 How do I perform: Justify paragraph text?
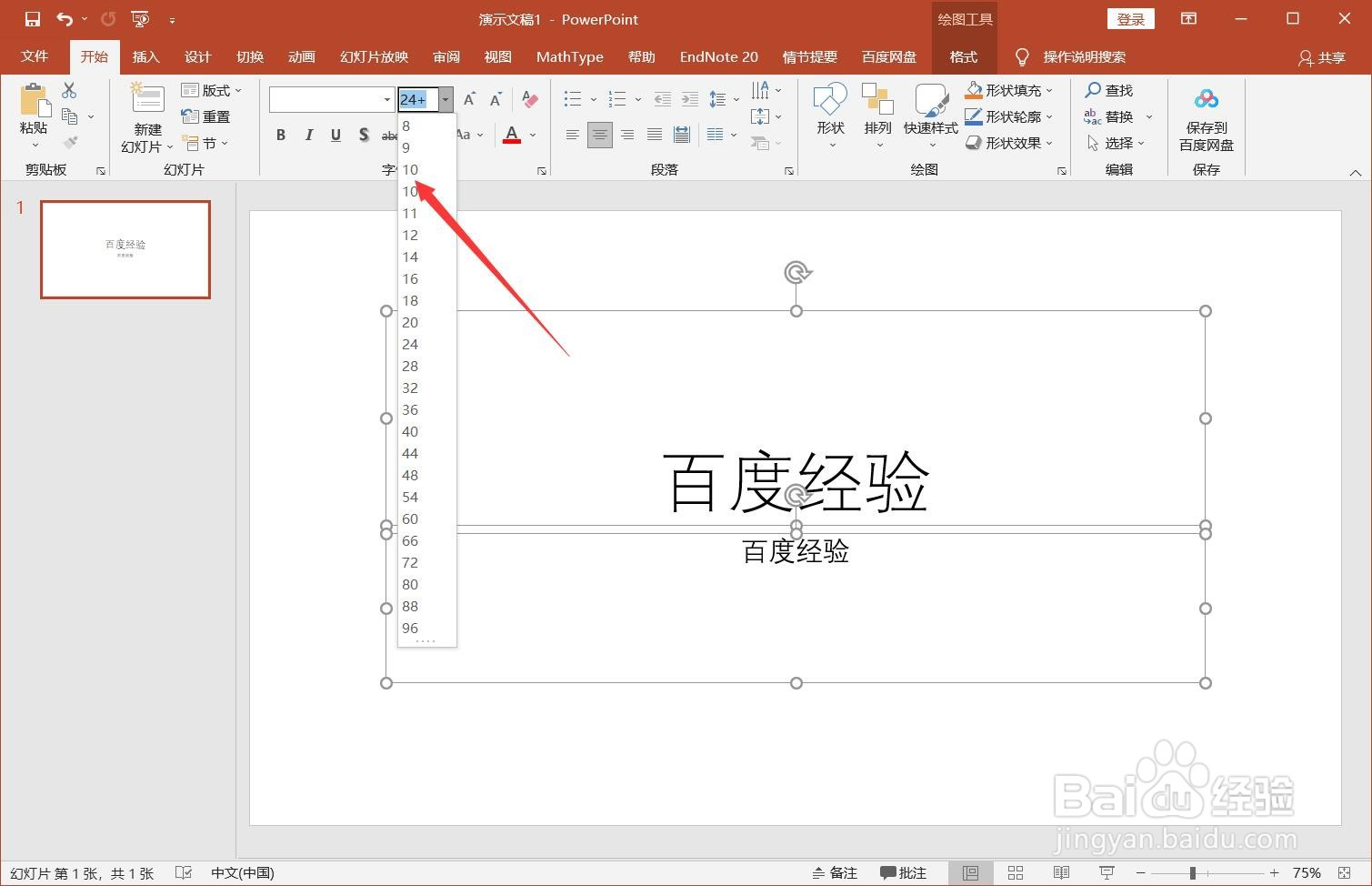pos(655,135)
